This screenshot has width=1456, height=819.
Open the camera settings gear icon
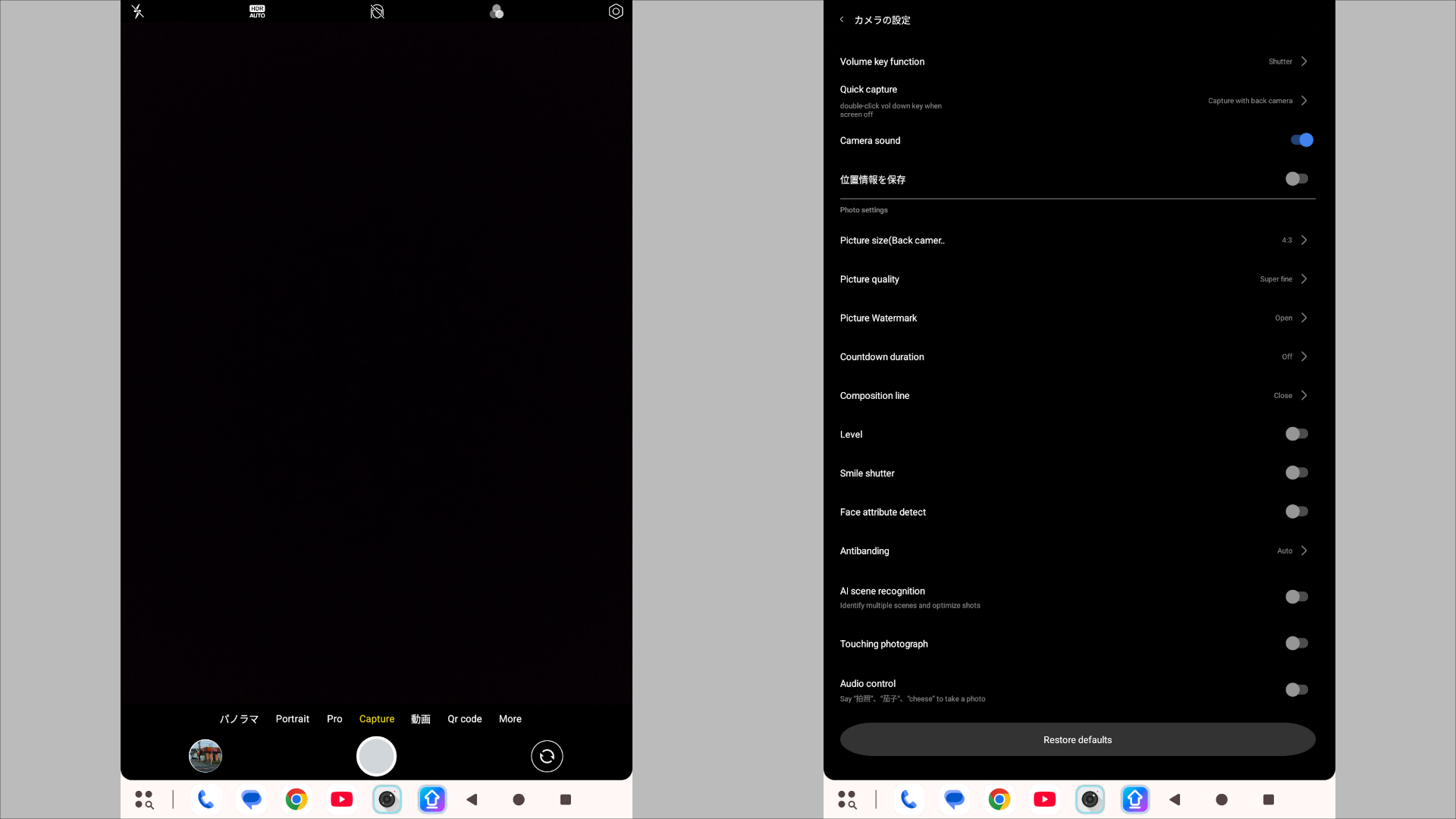tap(616, 11)
